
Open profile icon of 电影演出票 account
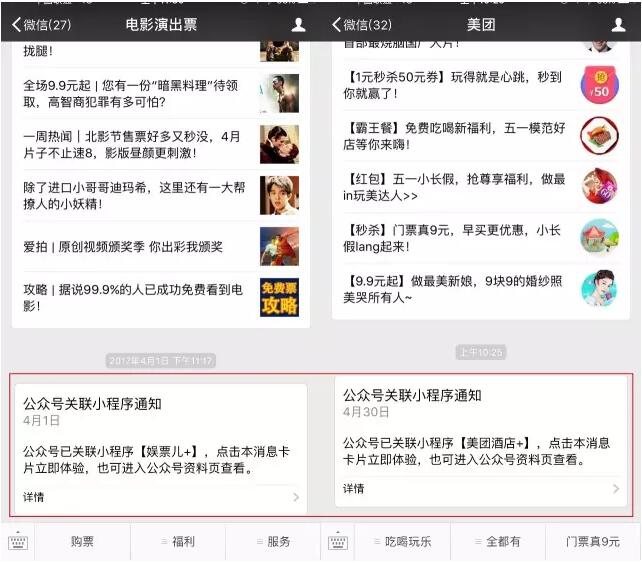(298, 25)
